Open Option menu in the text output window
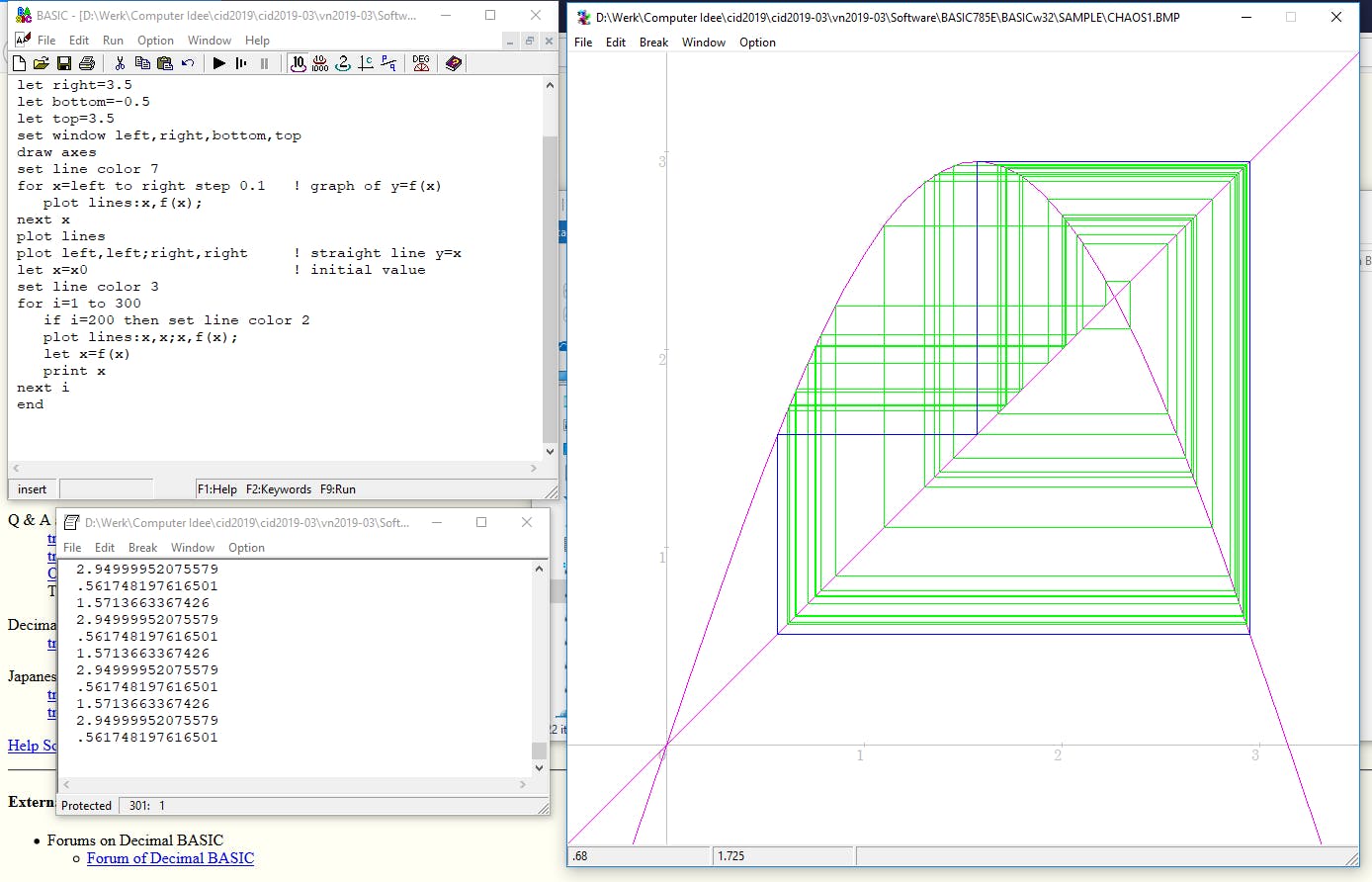 click(x=246, y=548)
